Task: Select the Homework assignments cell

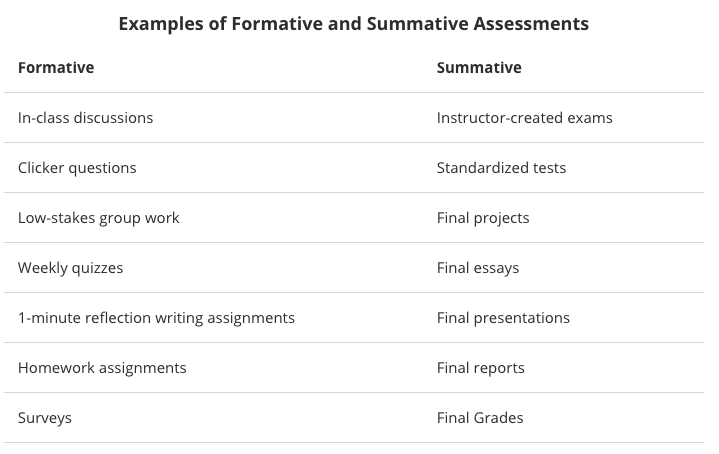Action: coord(102,368)
